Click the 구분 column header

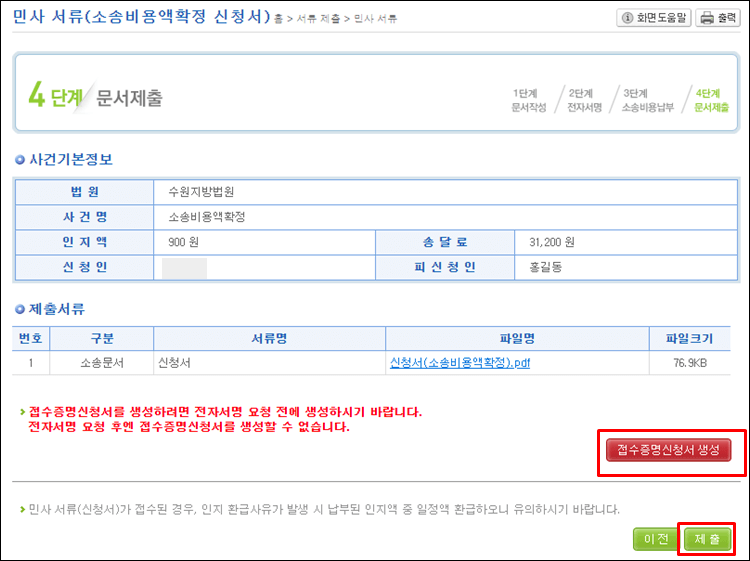click(x=102, y=339)
